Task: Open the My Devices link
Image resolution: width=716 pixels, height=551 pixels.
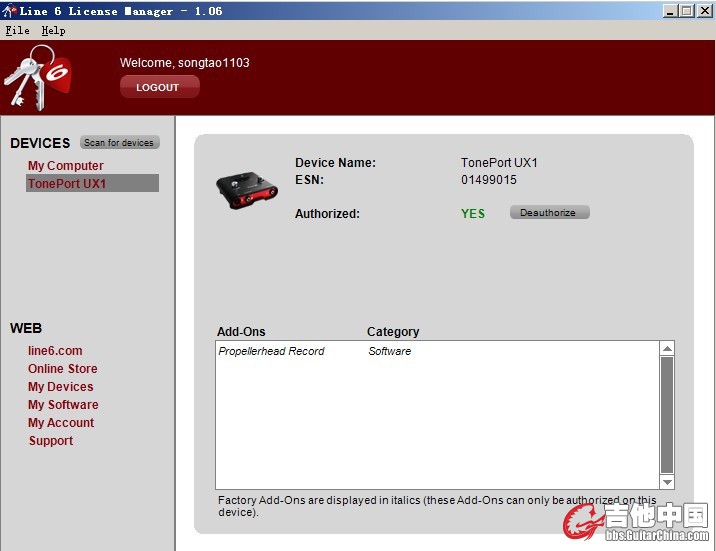Action: point(60,387)
